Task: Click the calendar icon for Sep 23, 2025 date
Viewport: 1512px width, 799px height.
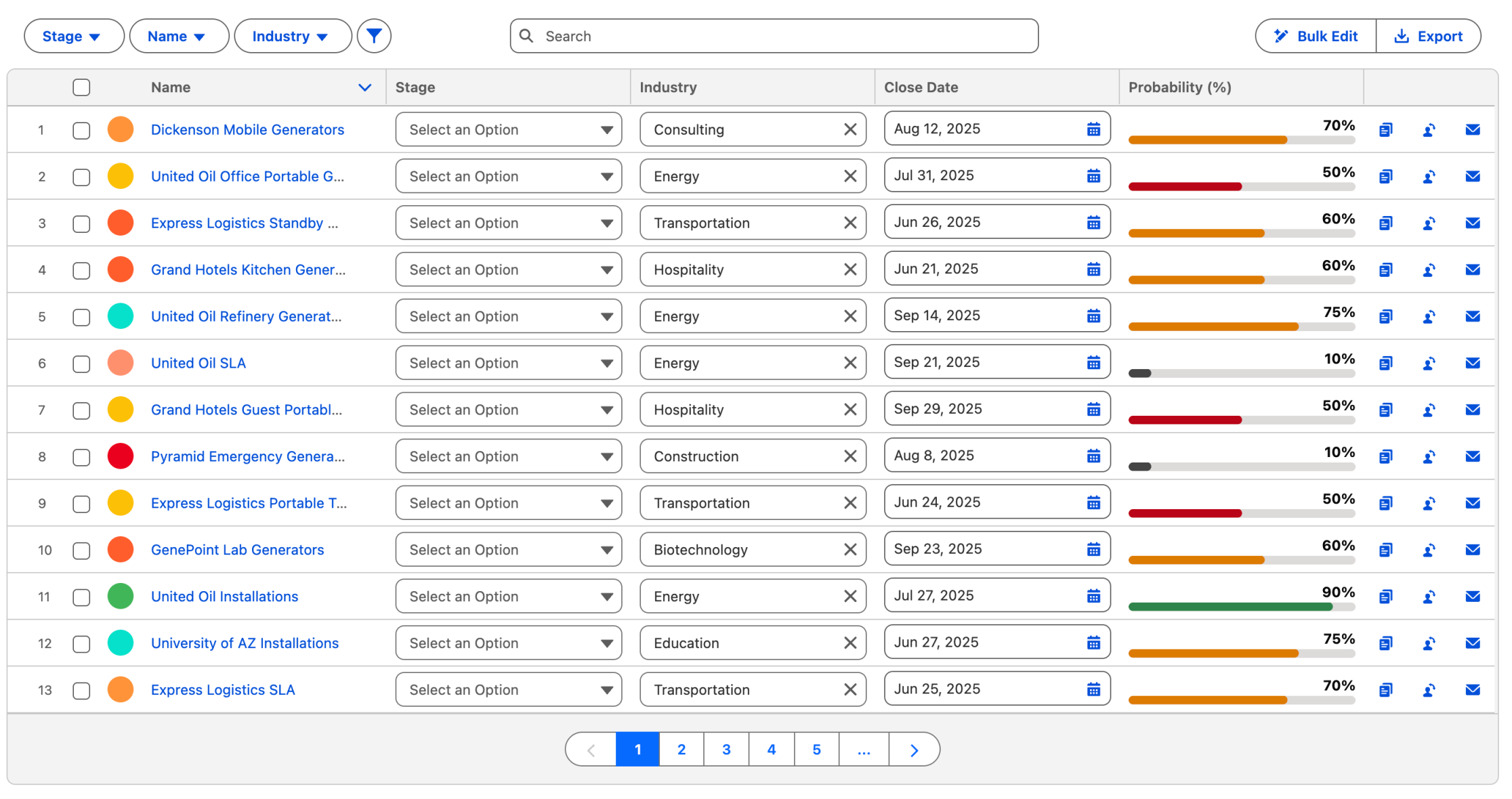Action: 1093,549
